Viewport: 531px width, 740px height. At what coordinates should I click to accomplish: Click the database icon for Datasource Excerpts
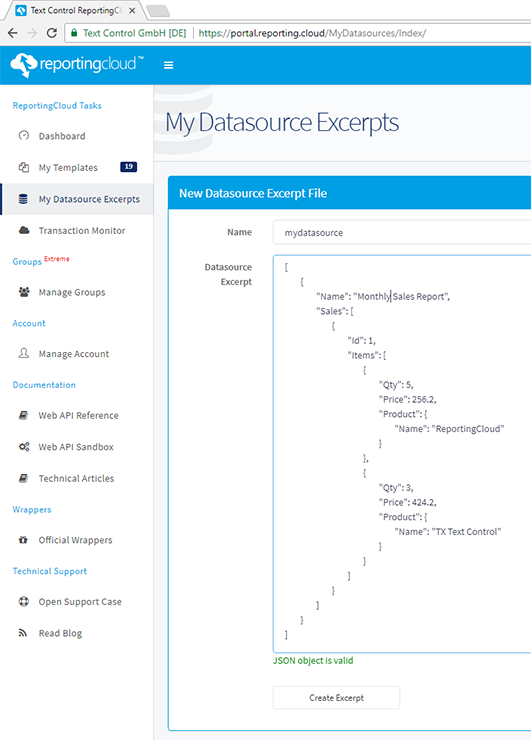coord(23,199)
